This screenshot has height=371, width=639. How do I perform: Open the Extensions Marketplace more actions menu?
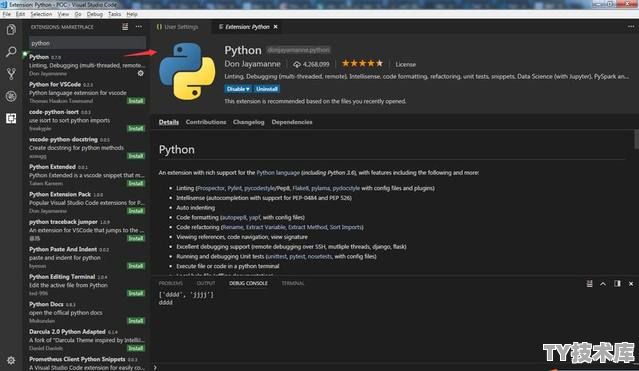(139, 27)
